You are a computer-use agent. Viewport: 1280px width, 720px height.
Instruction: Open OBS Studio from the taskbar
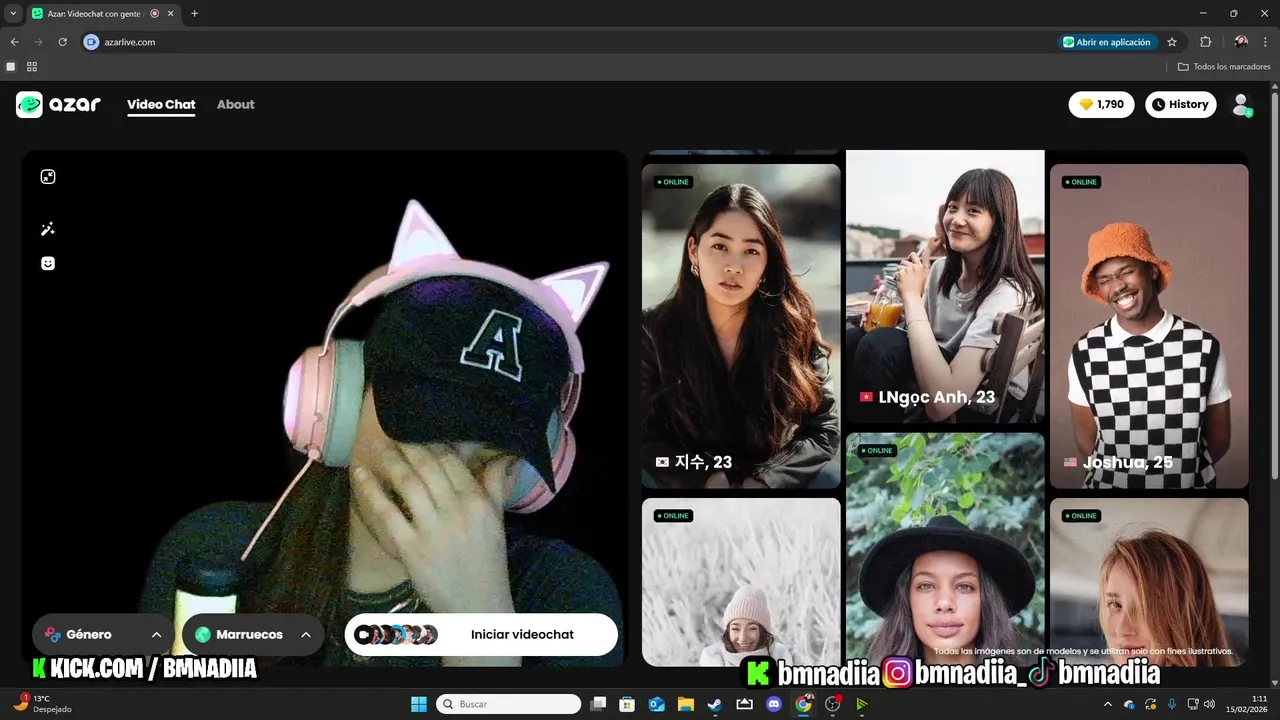pos(833,704)
